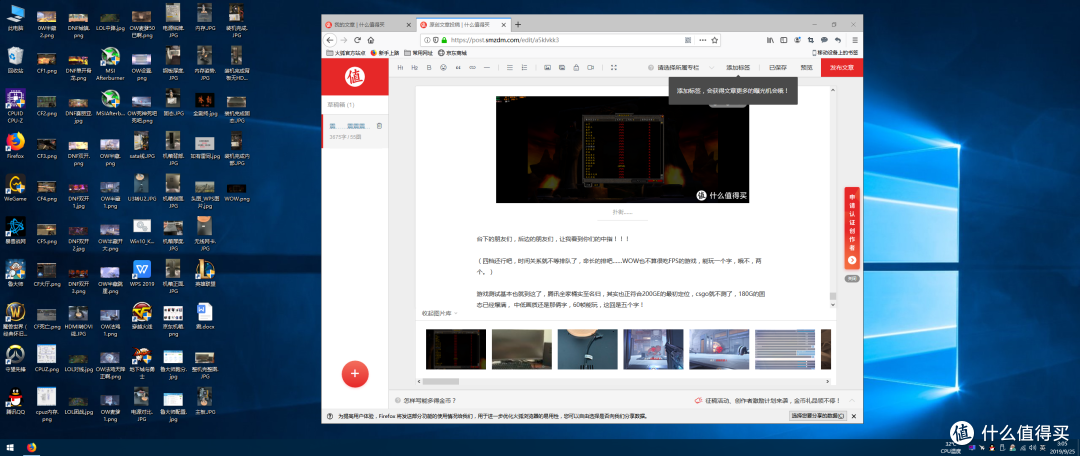Viewport: 1080px width, 456px height.
Task: Toggle Firefox sidebar view
Action: point(784,40)
